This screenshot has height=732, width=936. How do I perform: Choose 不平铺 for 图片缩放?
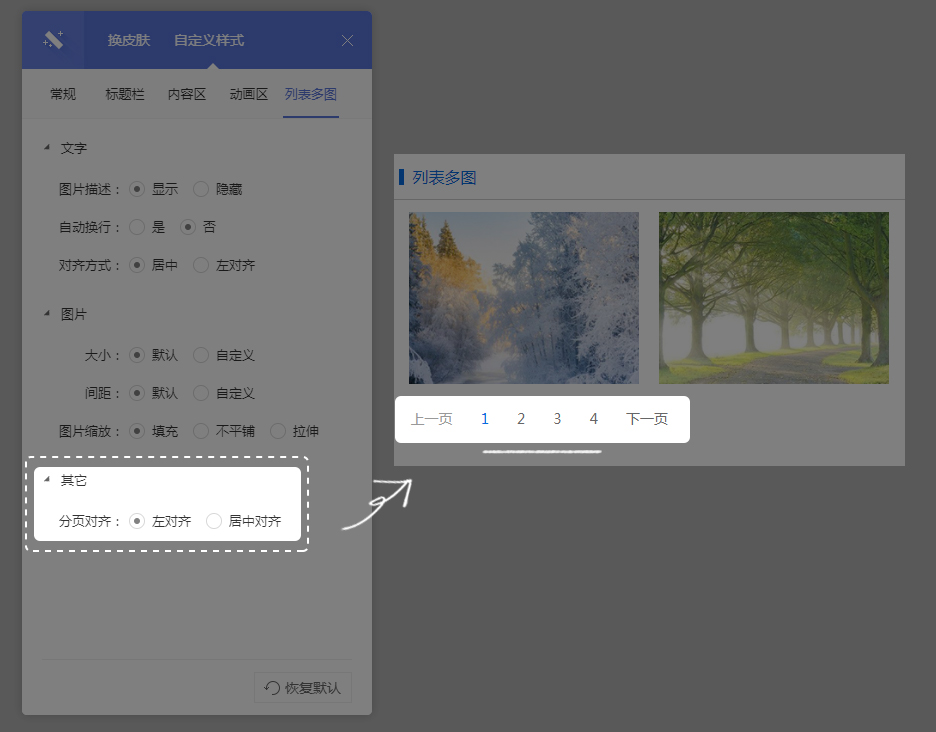[x=201, y=431]
